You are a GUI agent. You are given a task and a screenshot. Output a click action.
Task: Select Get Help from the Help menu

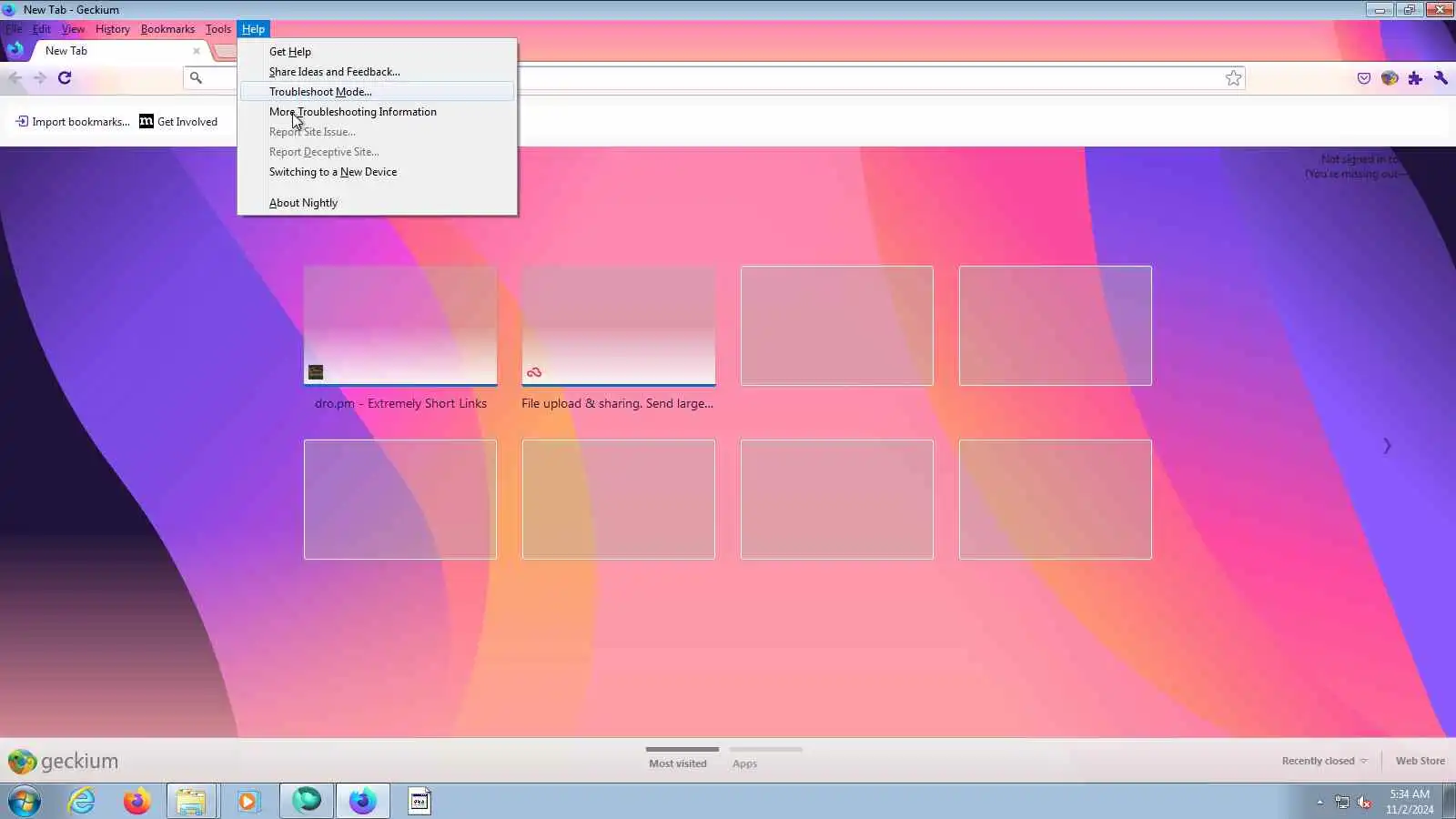[377, 52]
